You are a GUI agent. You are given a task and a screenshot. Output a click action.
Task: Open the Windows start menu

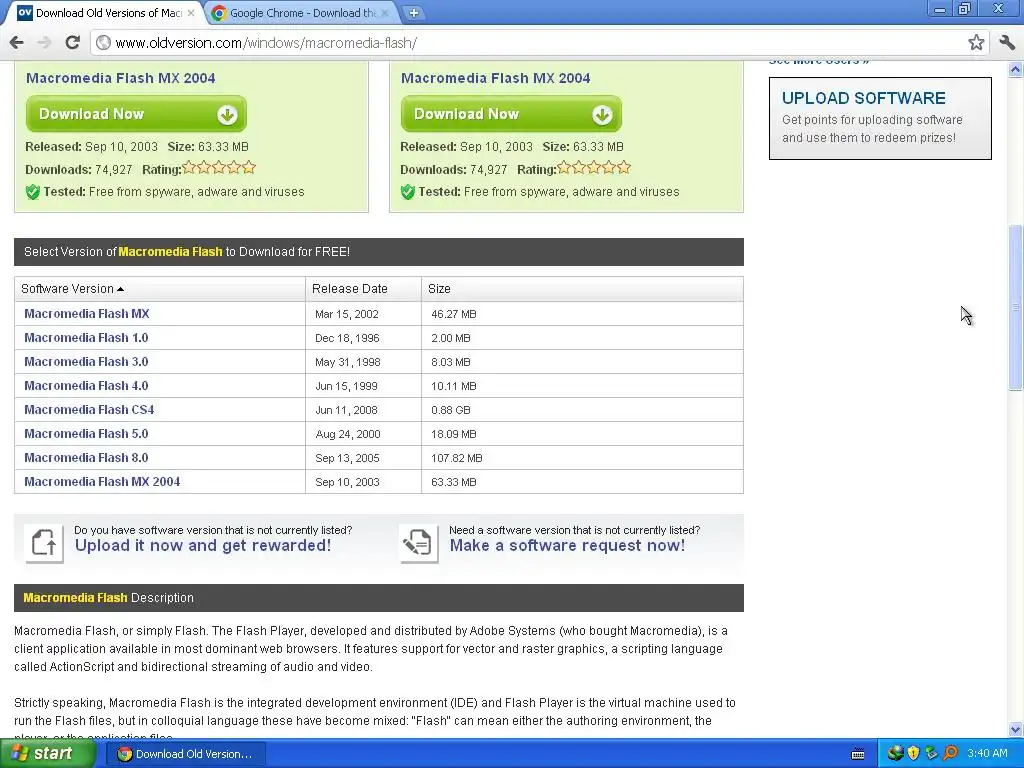(x=47, y=754)
